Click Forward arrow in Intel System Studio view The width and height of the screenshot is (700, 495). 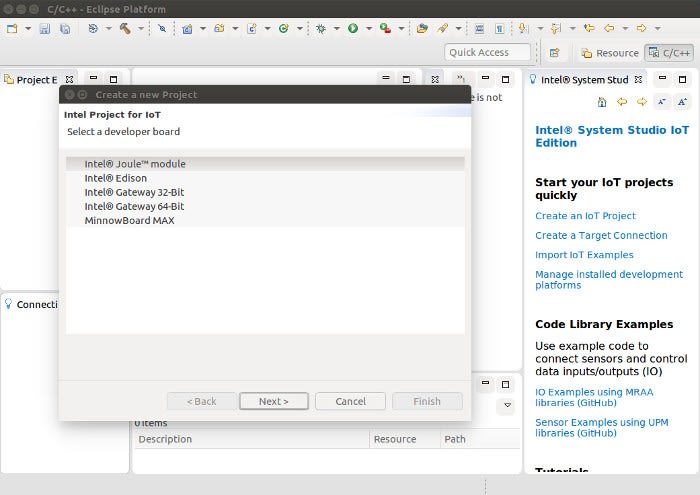click(x=642, y=102)
